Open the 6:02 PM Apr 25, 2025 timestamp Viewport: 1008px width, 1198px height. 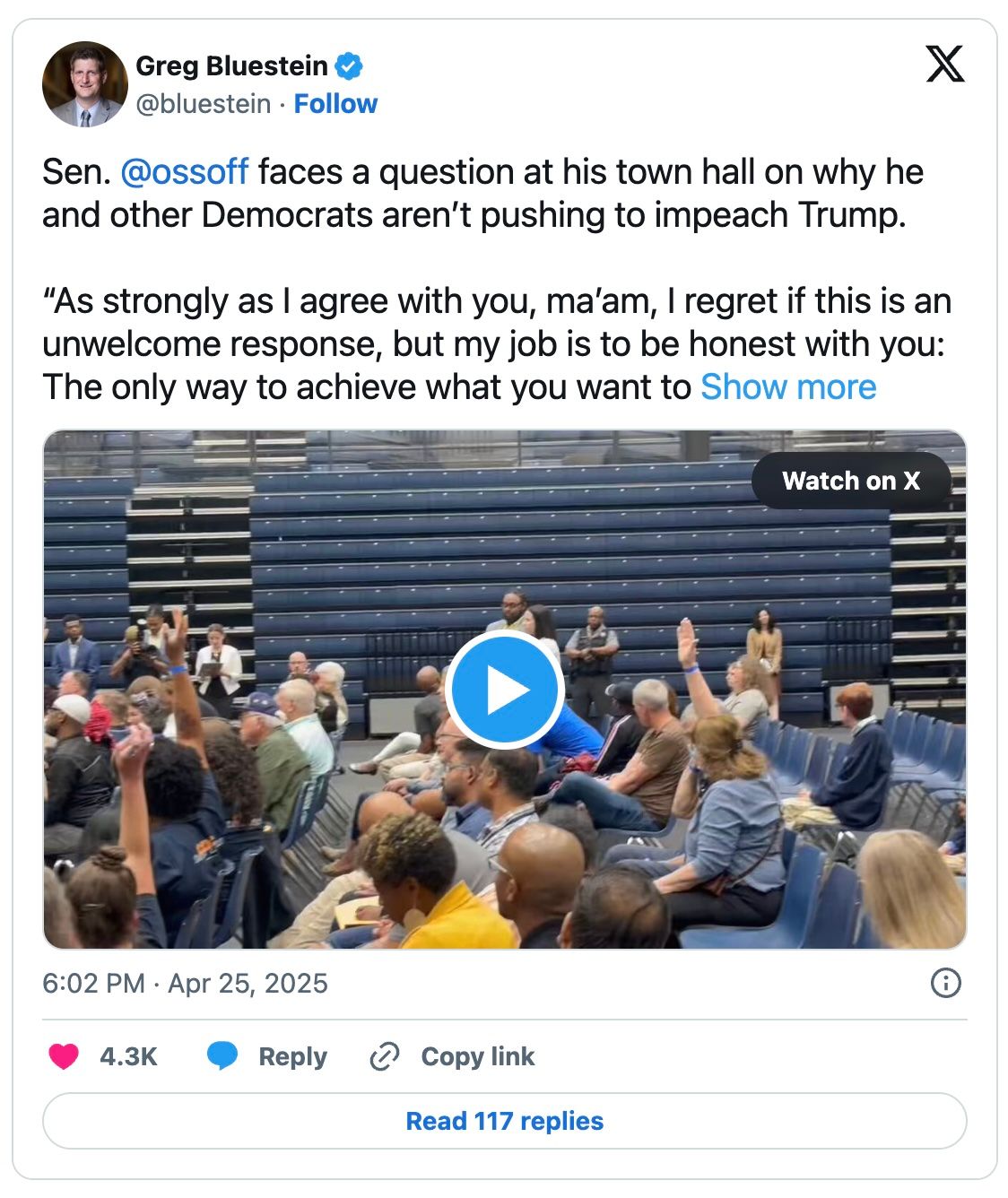(x=185, y=983)
